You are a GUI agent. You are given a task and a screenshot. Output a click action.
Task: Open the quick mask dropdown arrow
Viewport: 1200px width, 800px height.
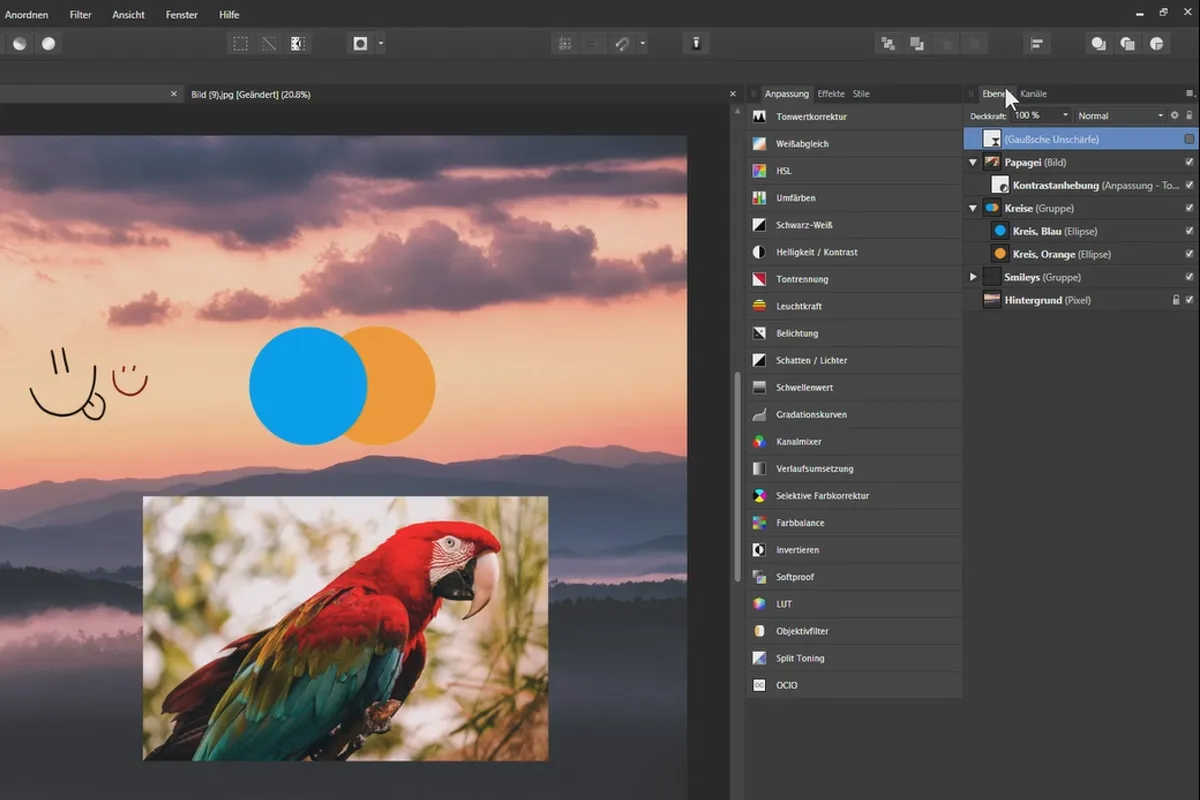pos(381,44)
